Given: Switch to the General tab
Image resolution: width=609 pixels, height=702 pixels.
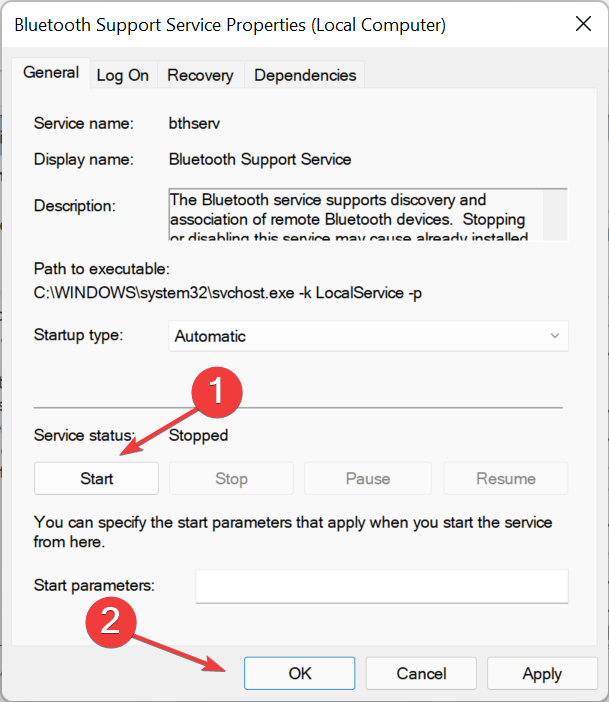Looking at the screenshot, I should coord(51,73).
